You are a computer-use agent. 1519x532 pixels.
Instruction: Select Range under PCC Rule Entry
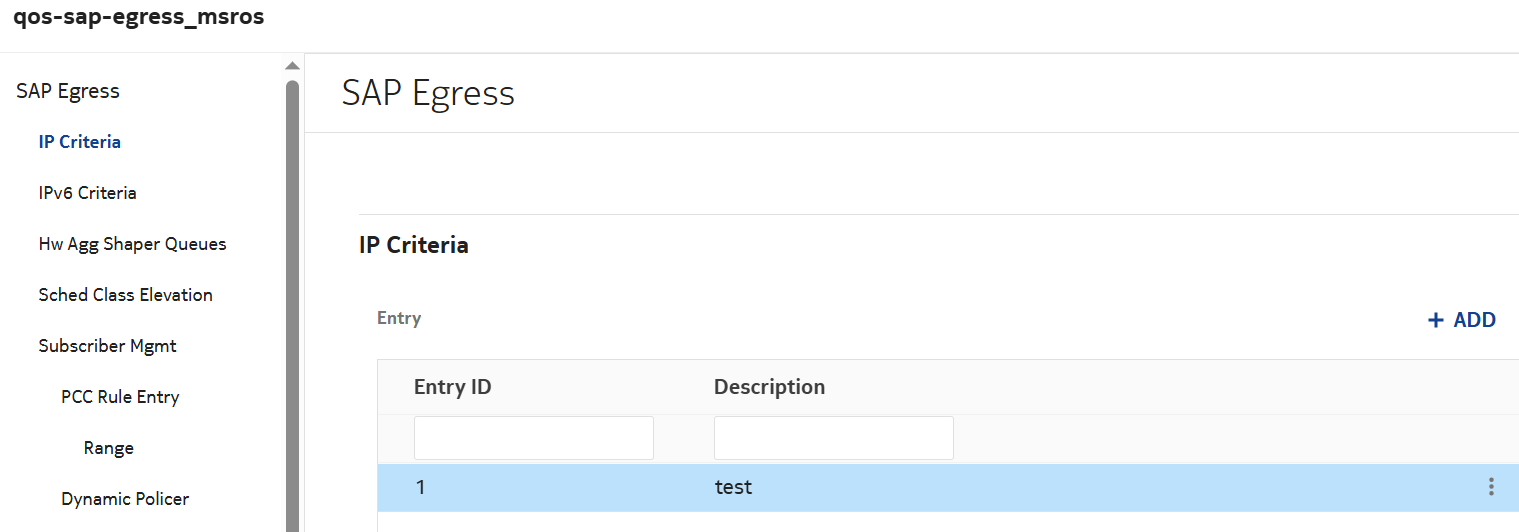point(109,448)
